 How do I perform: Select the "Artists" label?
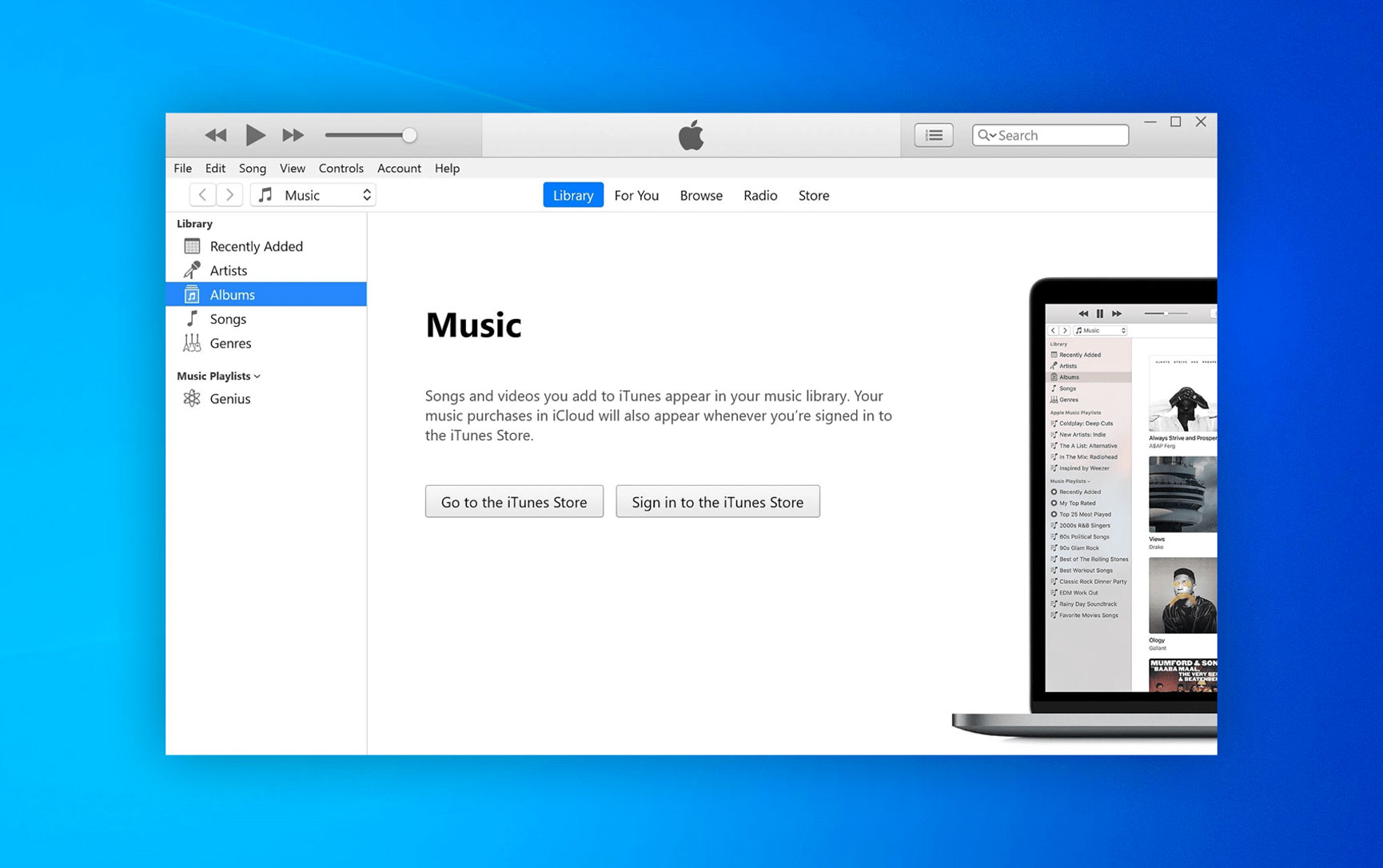pos(229,270)
